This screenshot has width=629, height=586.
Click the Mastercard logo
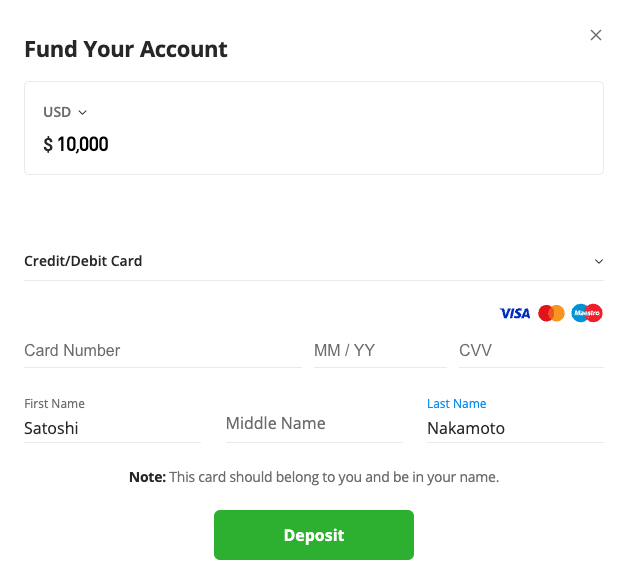[x=551, y=314]
